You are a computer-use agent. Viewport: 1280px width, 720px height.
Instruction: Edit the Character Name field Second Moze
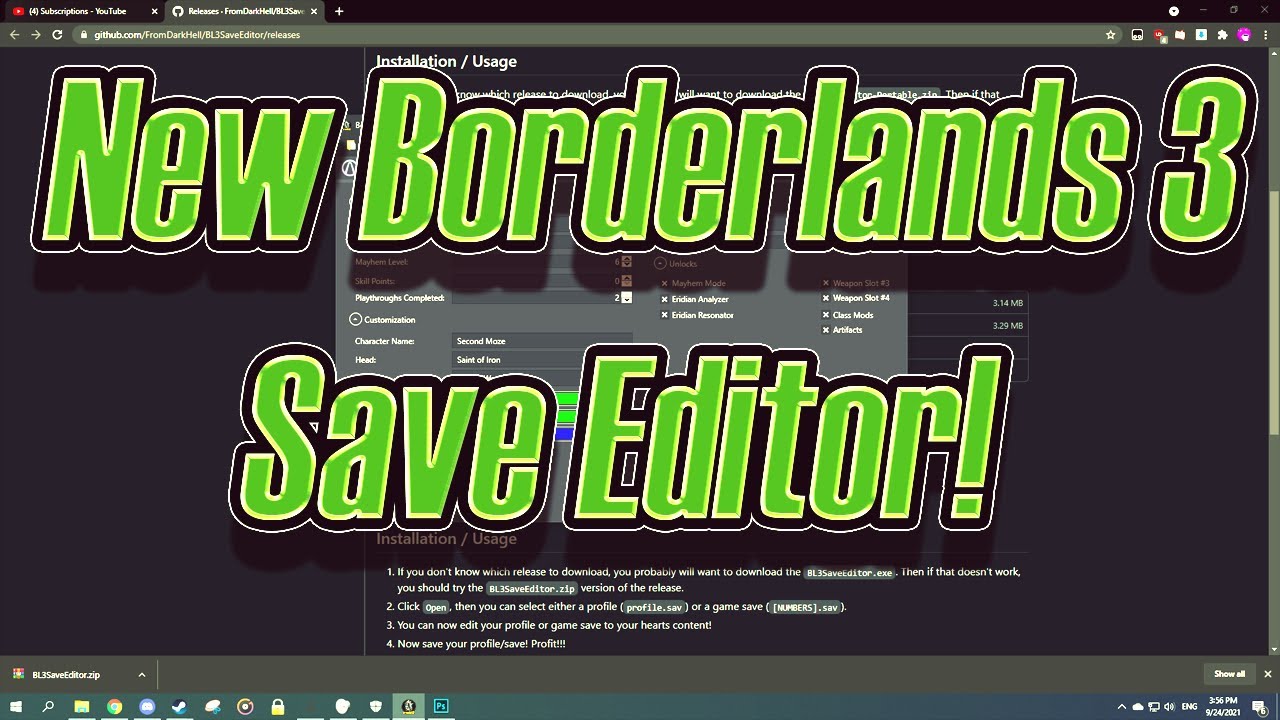coord(543,341)
